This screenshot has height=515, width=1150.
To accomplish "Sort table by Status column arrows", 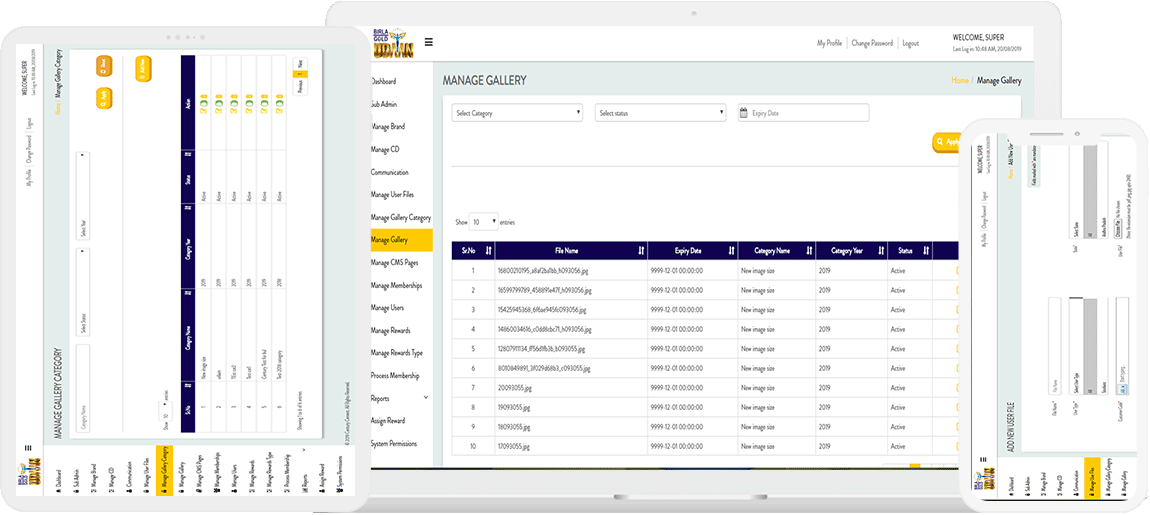I will [x=924, y=251].
